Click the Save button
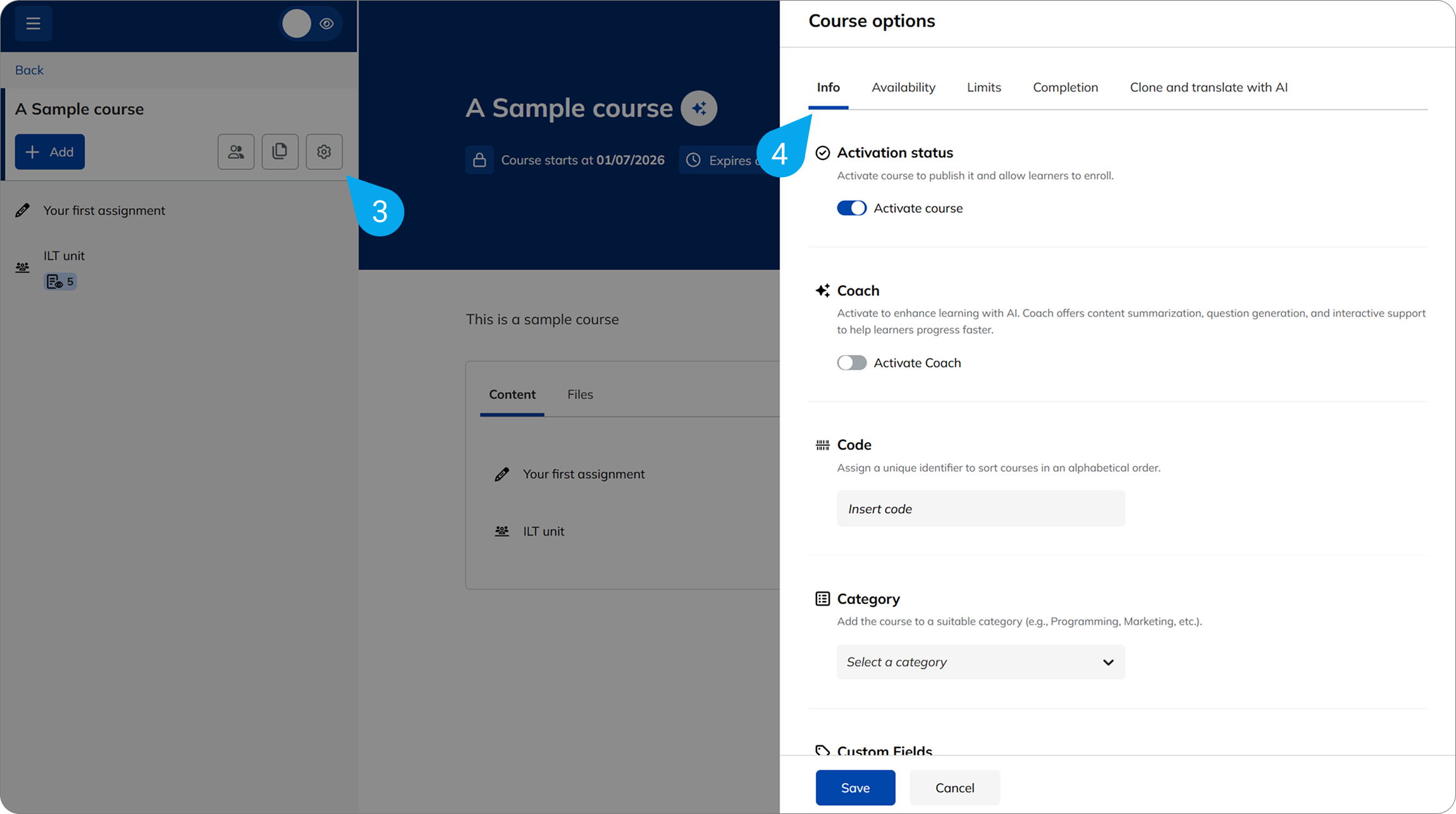This screenshot has height=814, width=1456. pyautogui.click(x=854, y=787)
